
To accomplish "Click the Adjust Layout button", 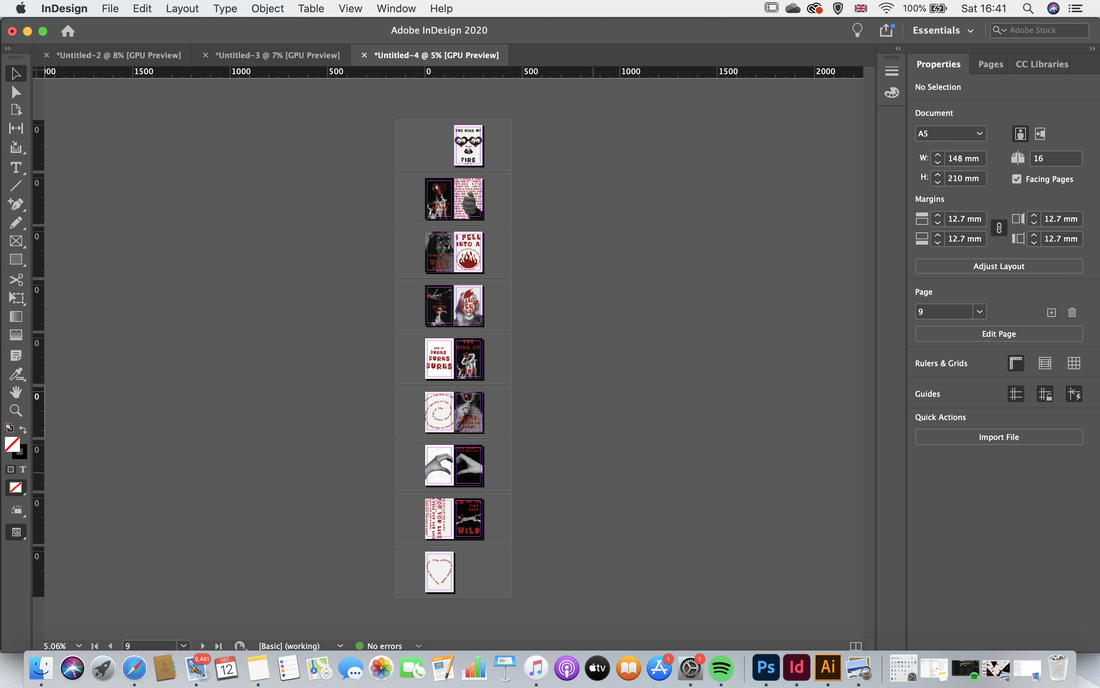I will [998, 267].
